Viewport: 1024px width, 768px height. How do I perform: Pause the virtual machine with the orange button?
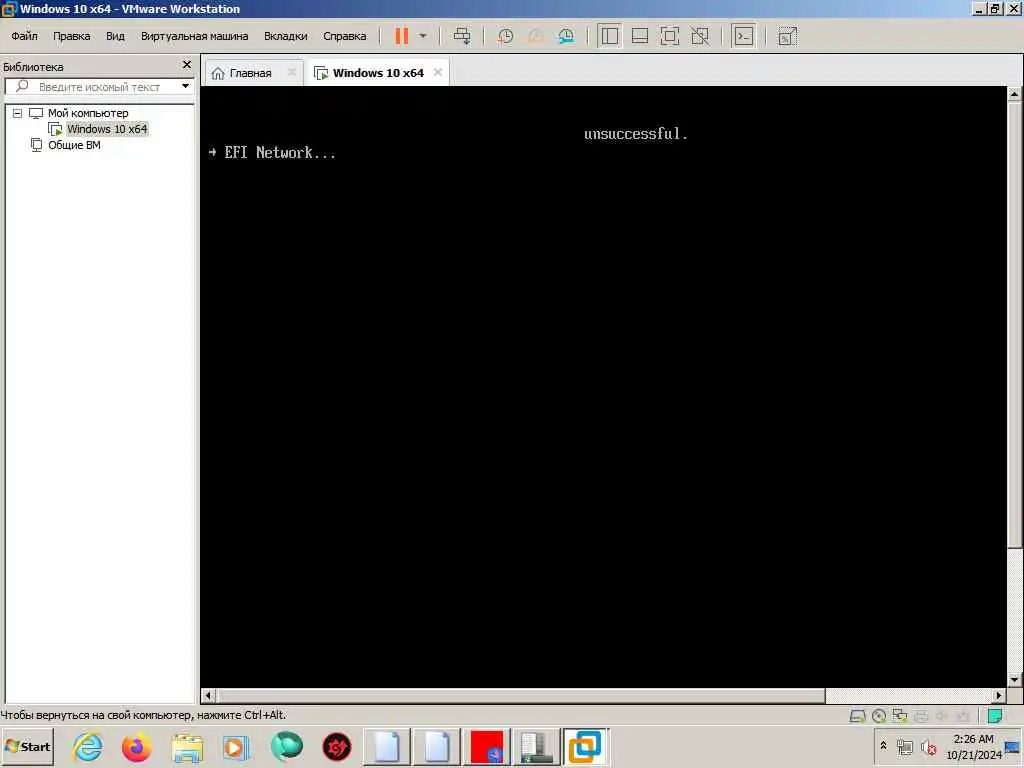(x=402, y=36)
